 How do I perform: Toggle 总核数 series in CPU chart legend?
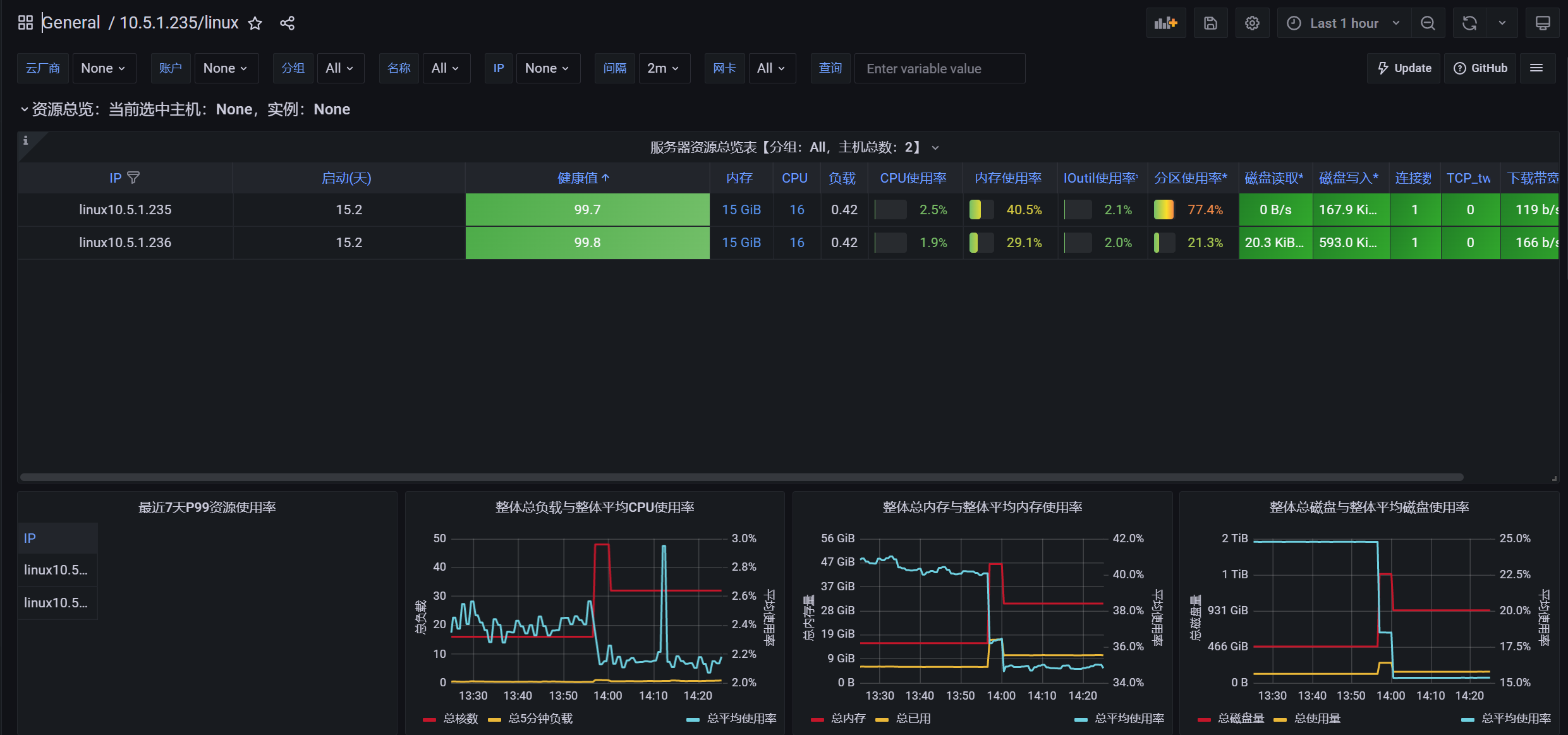pos(460,719)
